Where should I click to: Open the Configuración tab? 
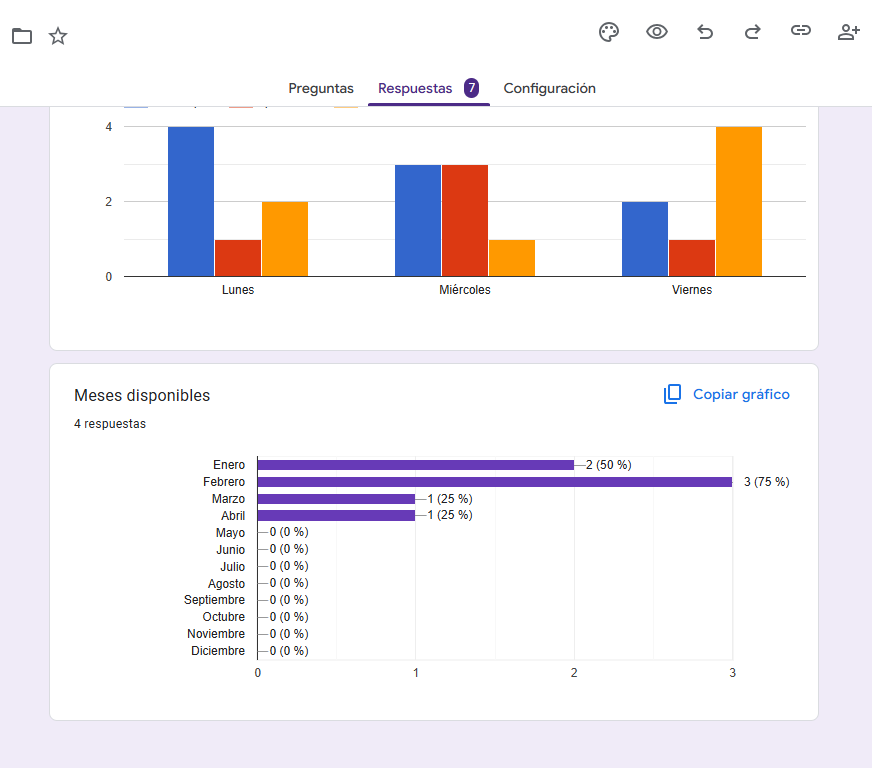pos(549,88)
